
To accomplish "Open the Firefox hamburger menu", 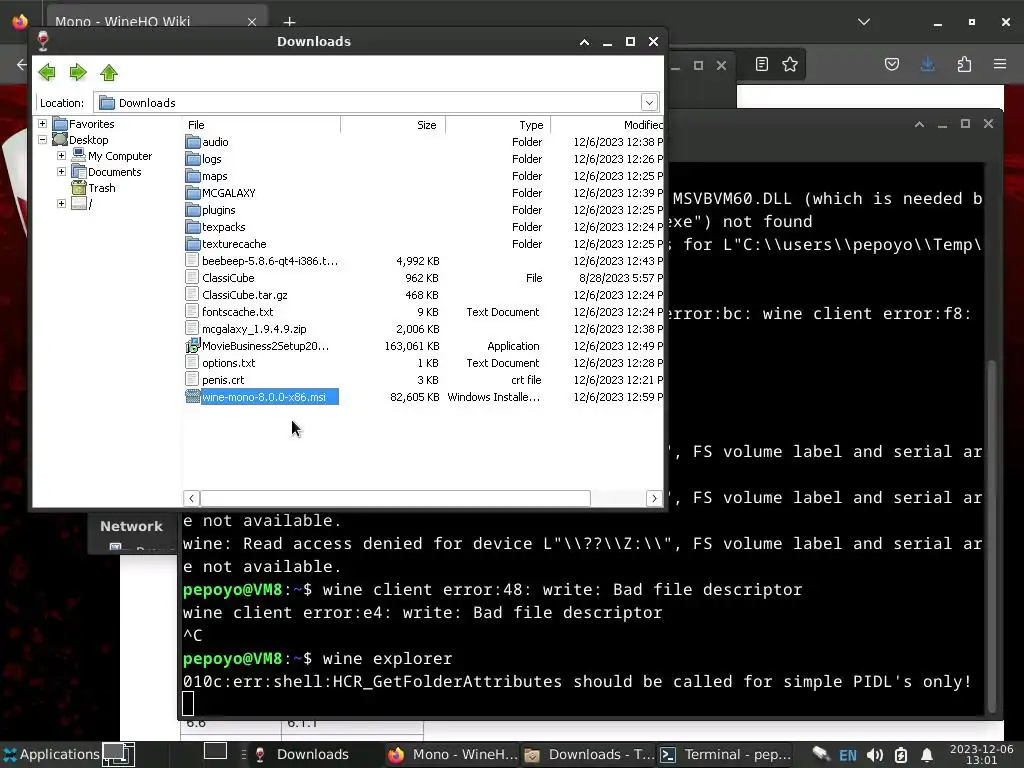I will point(1000,64).
